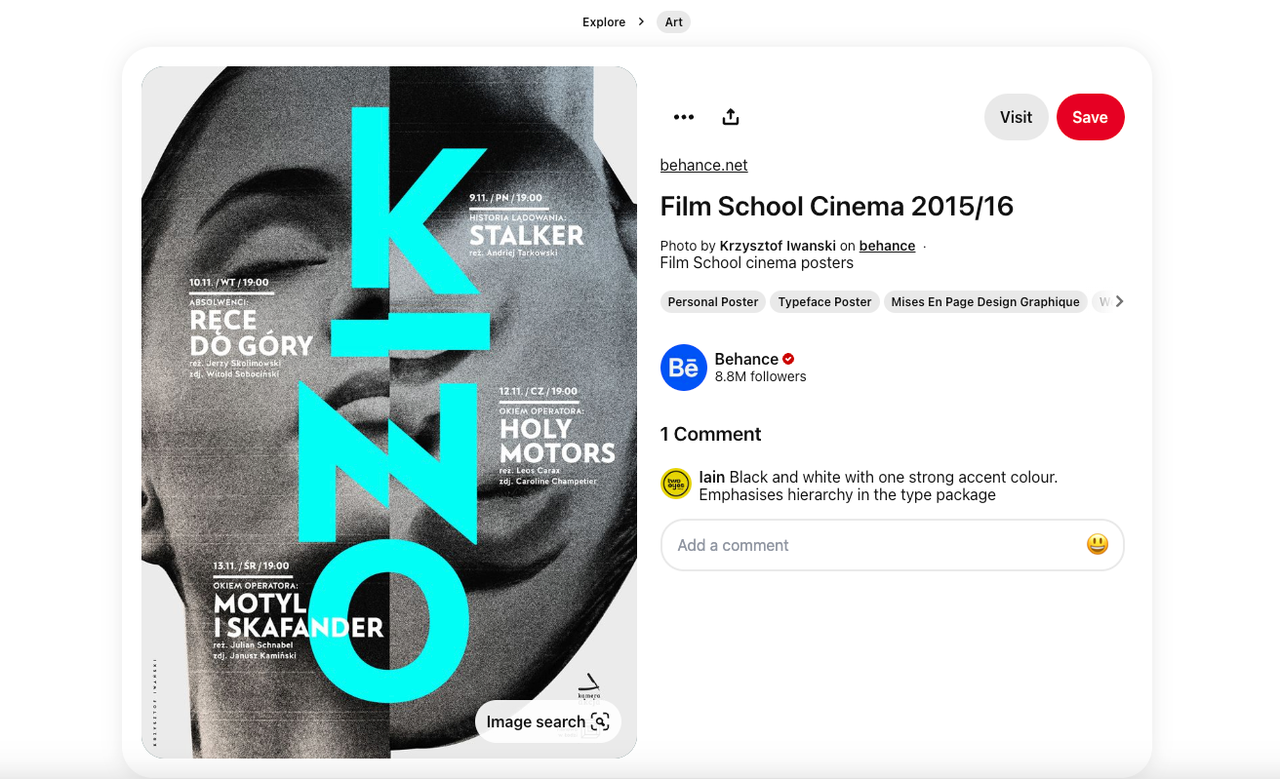Screen dimensions: 1280x779
Task: Select the Personal Poster tag
Action: click(713, 302)
